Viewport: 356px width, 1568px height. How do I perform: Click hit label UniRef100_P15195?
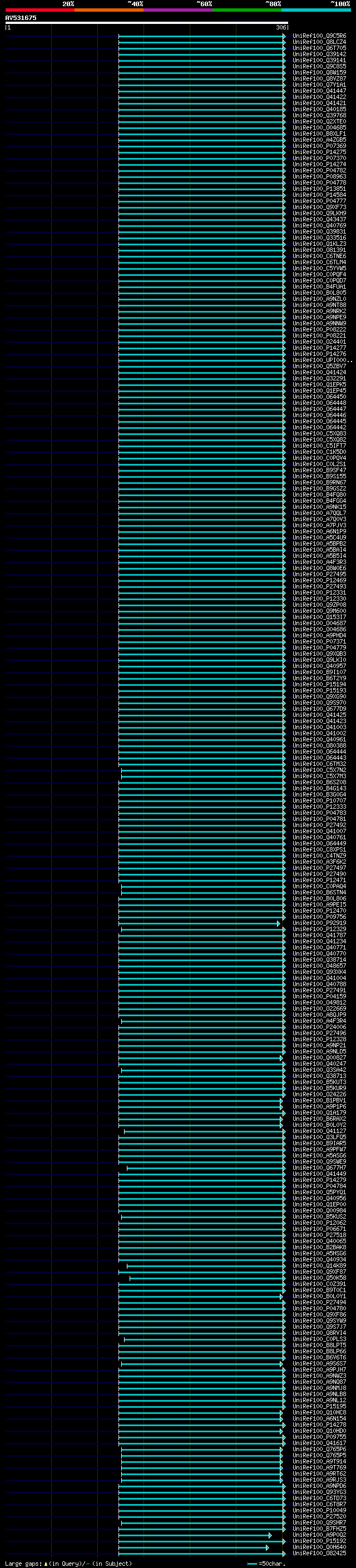click(319, 1406)
